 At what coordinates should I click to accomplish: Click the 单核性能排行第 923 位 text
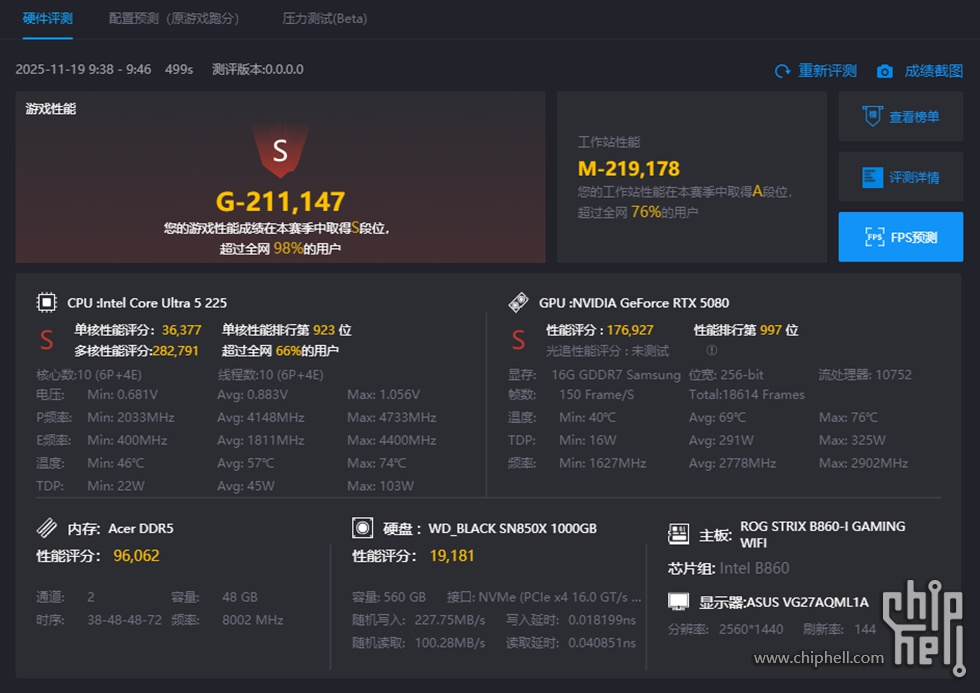(286, 330)
